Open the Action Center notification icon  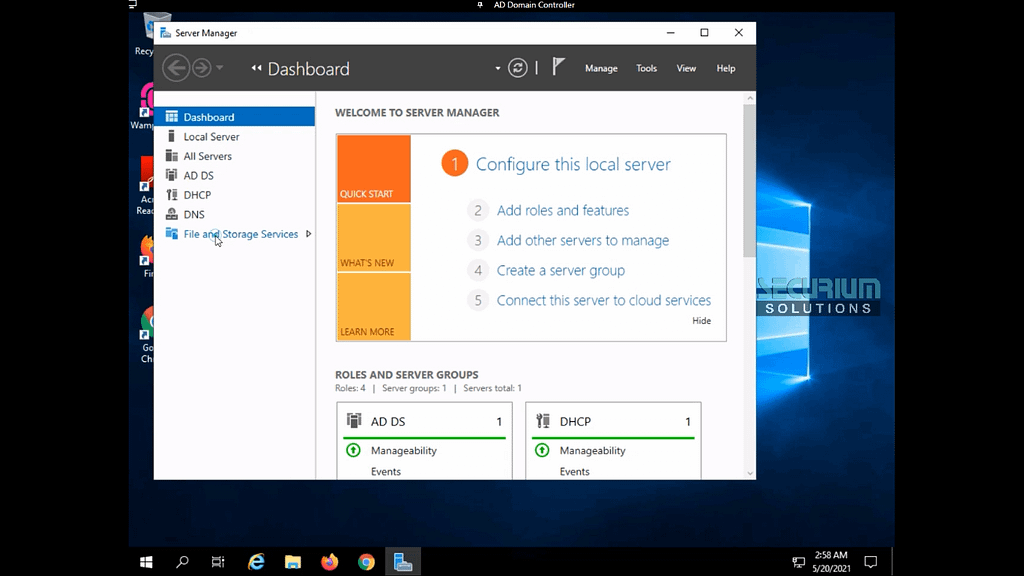pyautogui.click(x=871, y=562)
